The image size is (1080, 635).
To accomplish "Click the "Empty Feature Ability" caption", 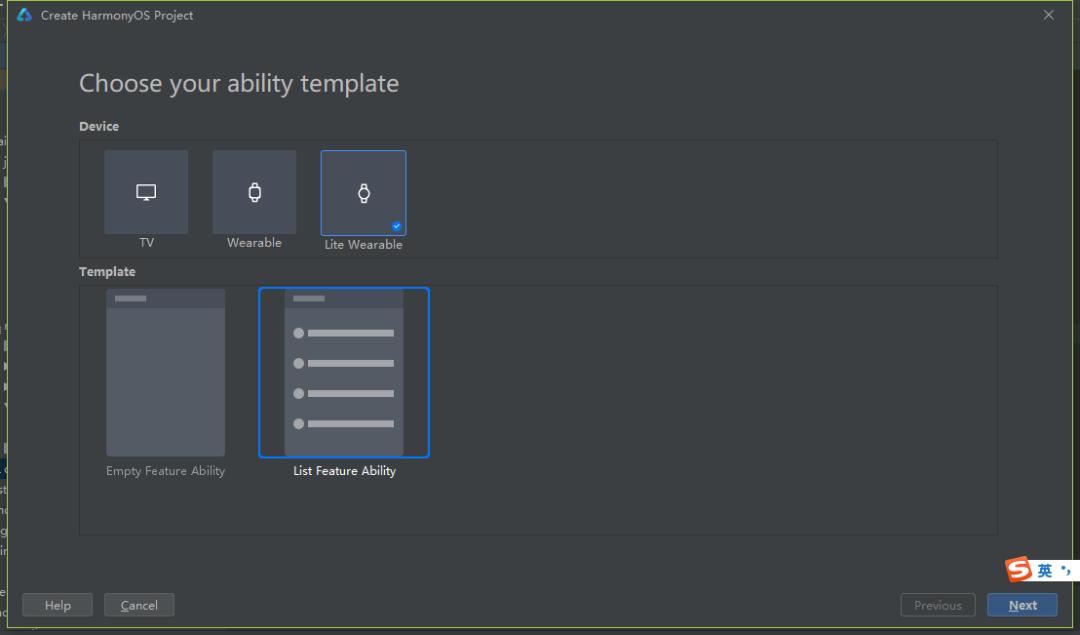I will point(166,471).
